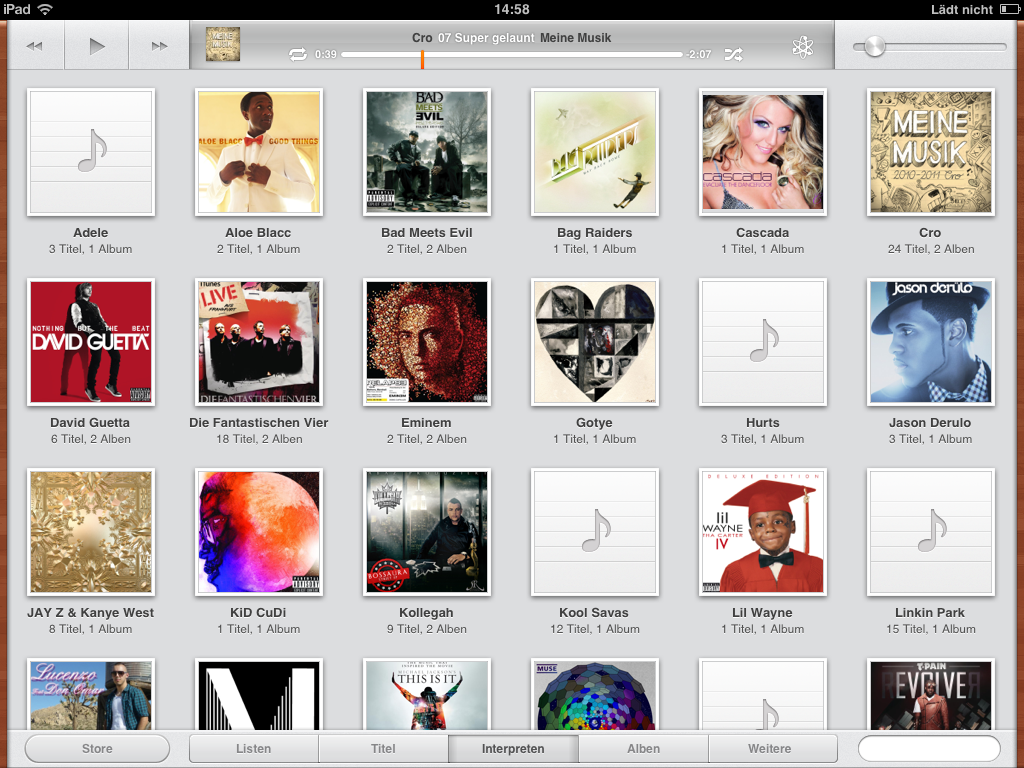Toggle the repeat mode icon
The width and height of the screenshot is (1024, 768).
point(298,55)
